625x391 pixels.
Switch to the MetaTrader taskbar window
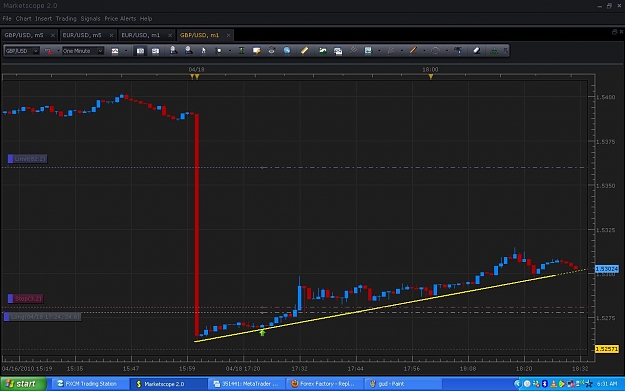247,384
